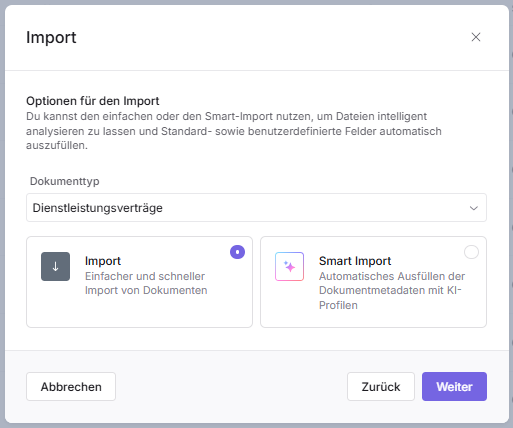Viewport: 513px width, 428px height.
Task: Click the 'Automatisches Ausfüllen der Dokumentmetadaten' description
Action: (x=392, y=291)
